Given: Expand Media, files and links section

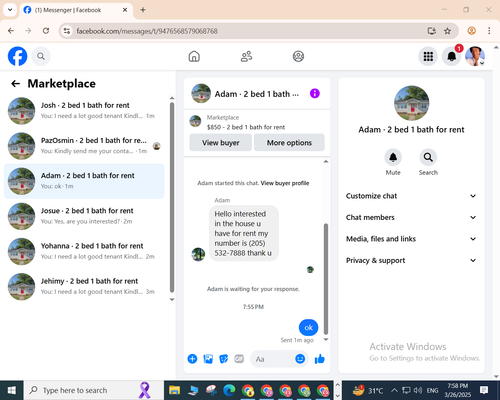Looking at the screenshot, I should coord(411,239).
